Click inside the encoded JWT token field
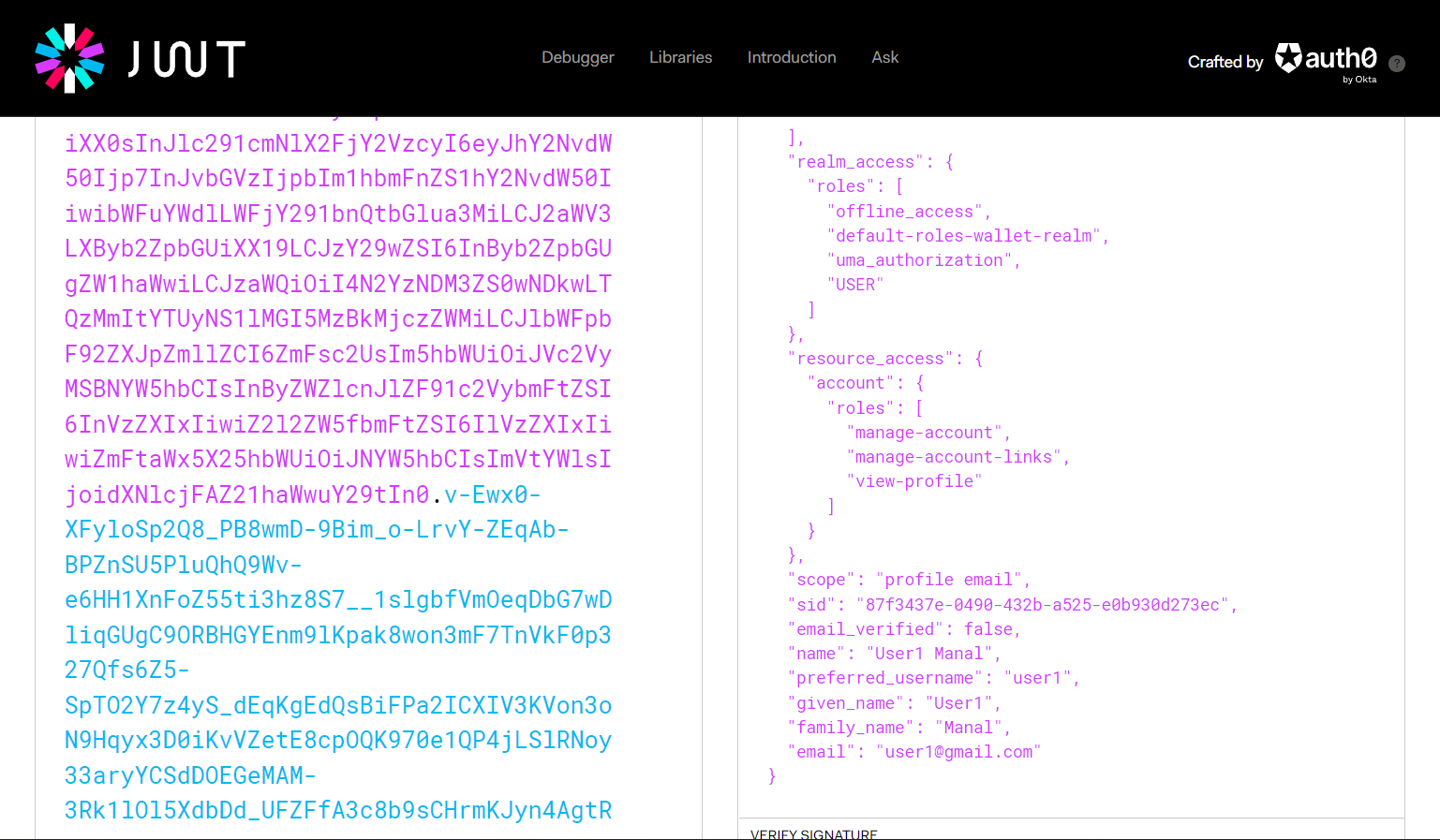 pyautogui.click(x=337, y=421)
